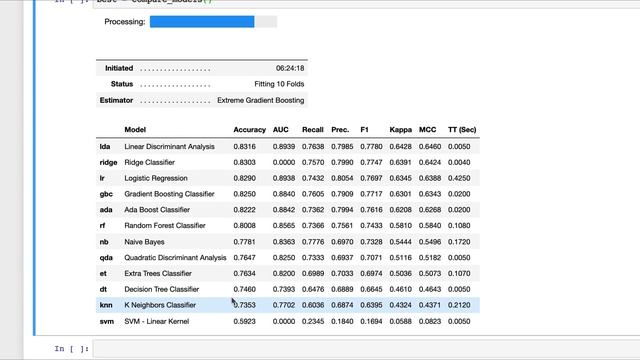
Task: Click the rf row index label
Action: click(x=102, y=226)
